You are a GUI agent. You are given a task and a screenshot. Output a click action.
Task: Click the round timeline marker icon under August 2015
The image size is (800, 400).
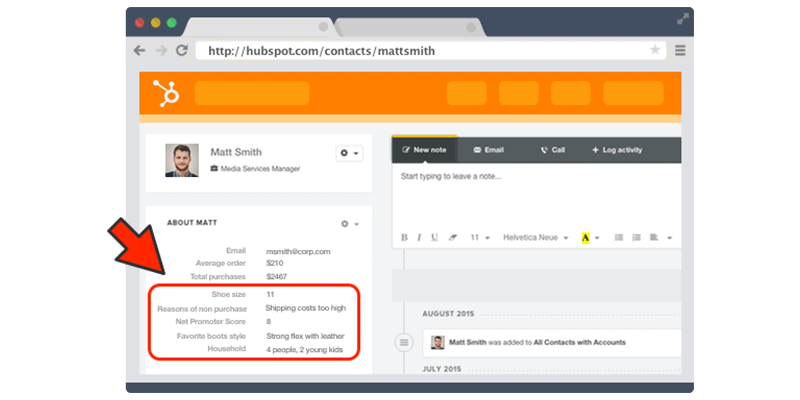click(x=404, y=343)
